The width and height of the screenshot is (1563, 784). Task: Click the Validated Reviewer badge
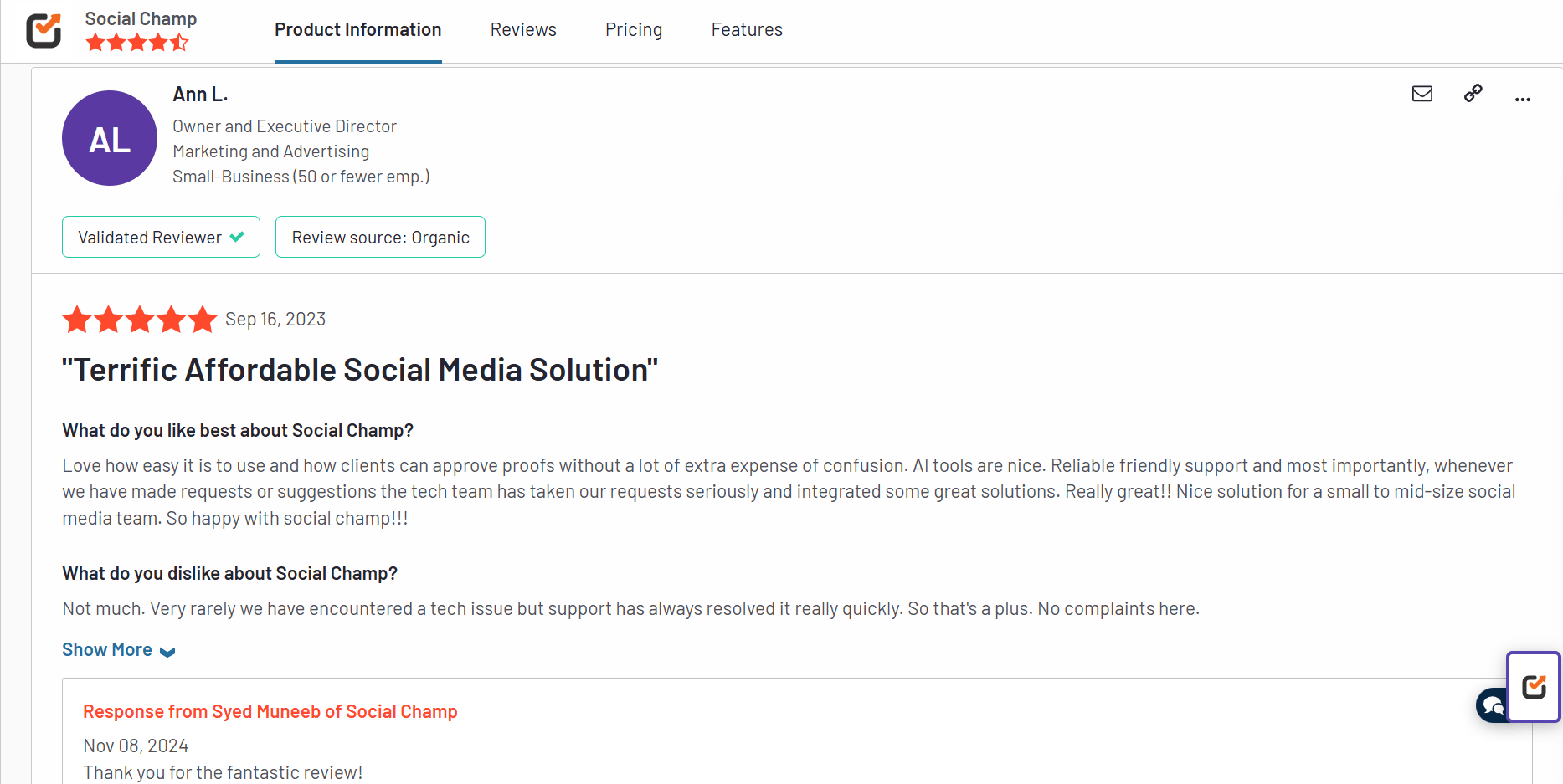[161, 238]
